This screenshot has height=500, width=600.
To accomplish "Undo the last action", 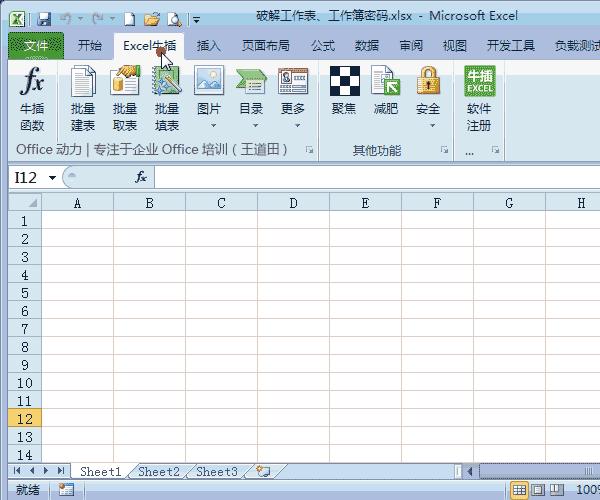I will 66,18.
